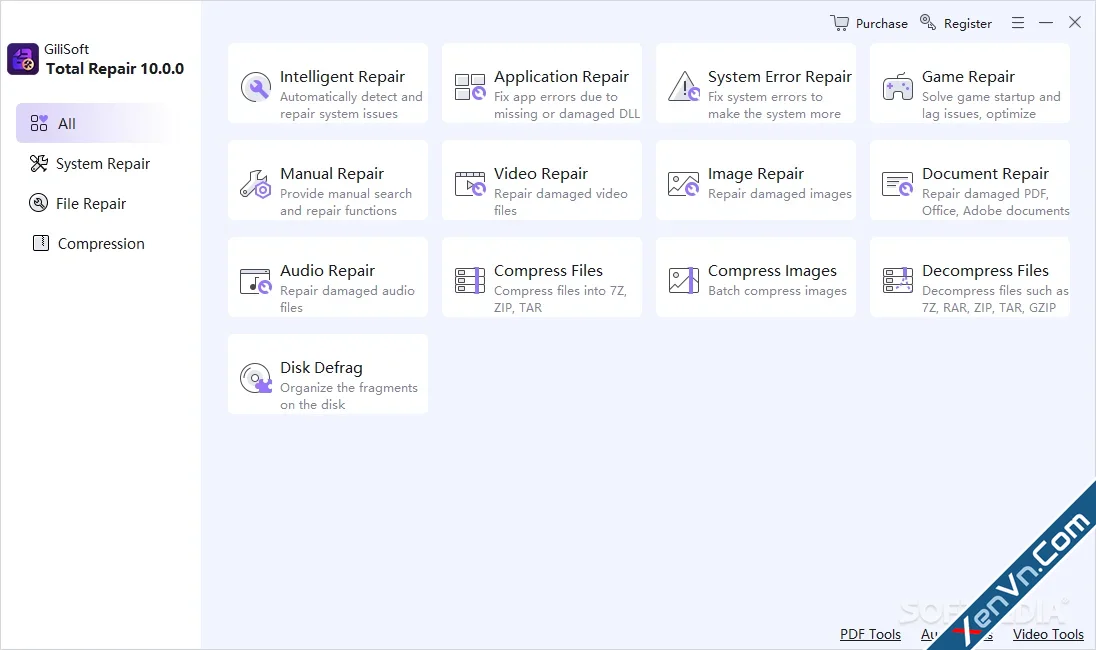
Task: Open the Video Tools link
Action: coord(1048,634)
